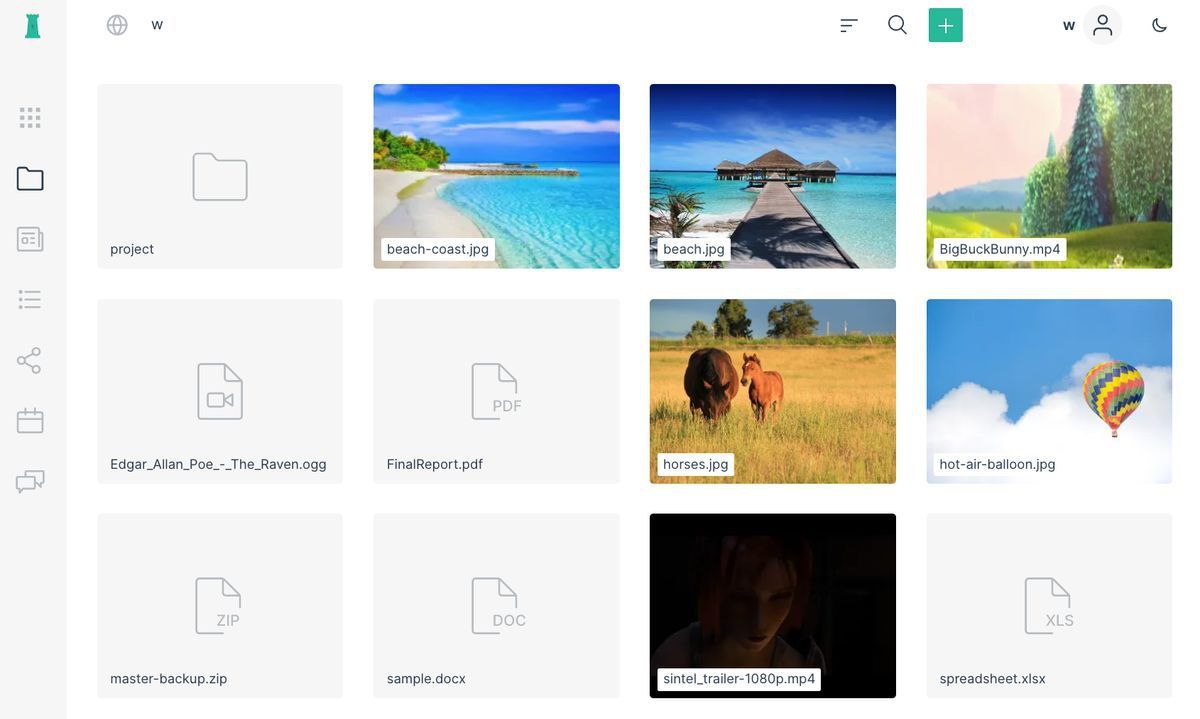Open the Sharing icon in sidebar
This screenshot has width=1200, height=719.
pyautogui.click(x=30, y=361)
